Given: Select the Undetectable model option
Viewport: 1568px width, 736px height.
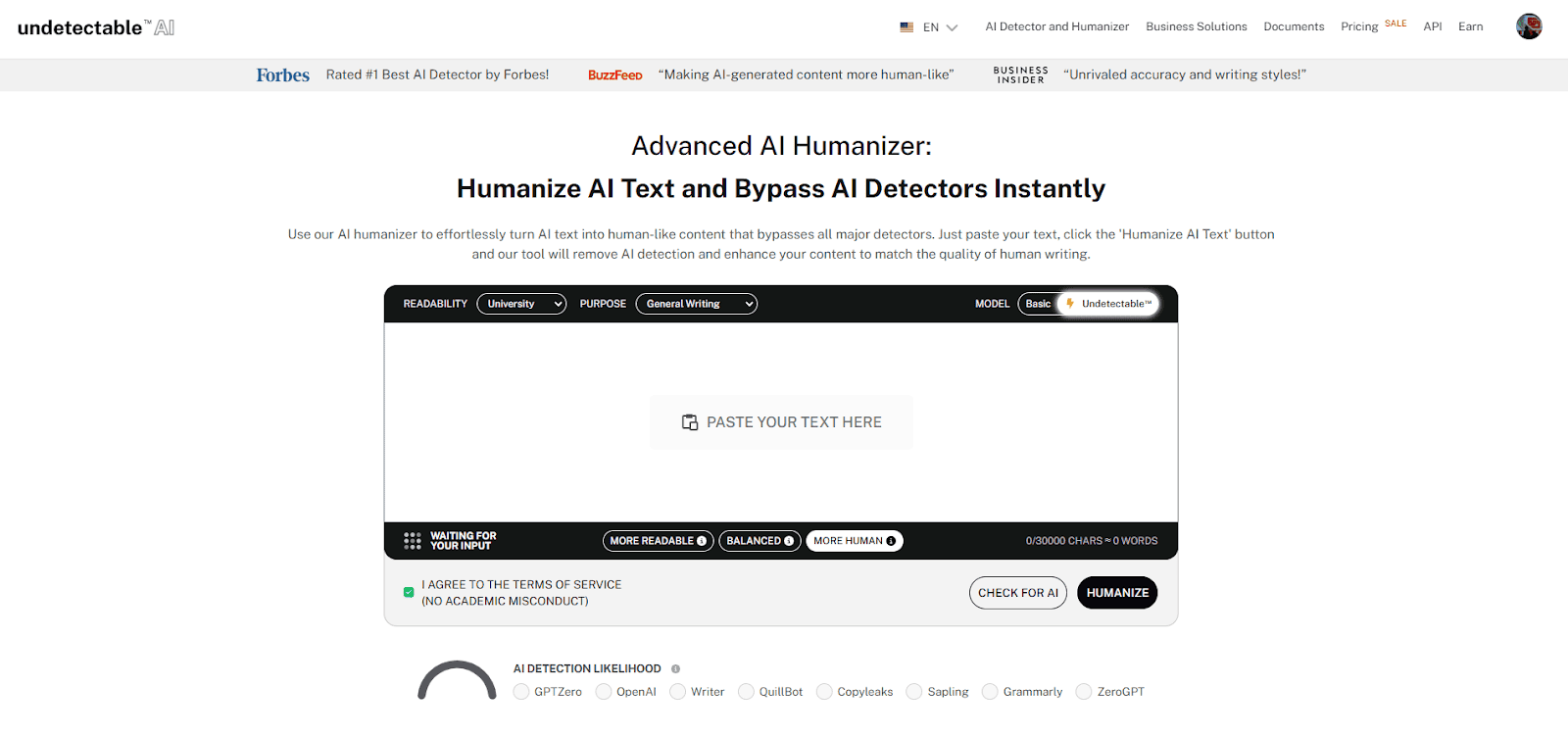Looking at the screenshot, I should [x=1109, y=304].
